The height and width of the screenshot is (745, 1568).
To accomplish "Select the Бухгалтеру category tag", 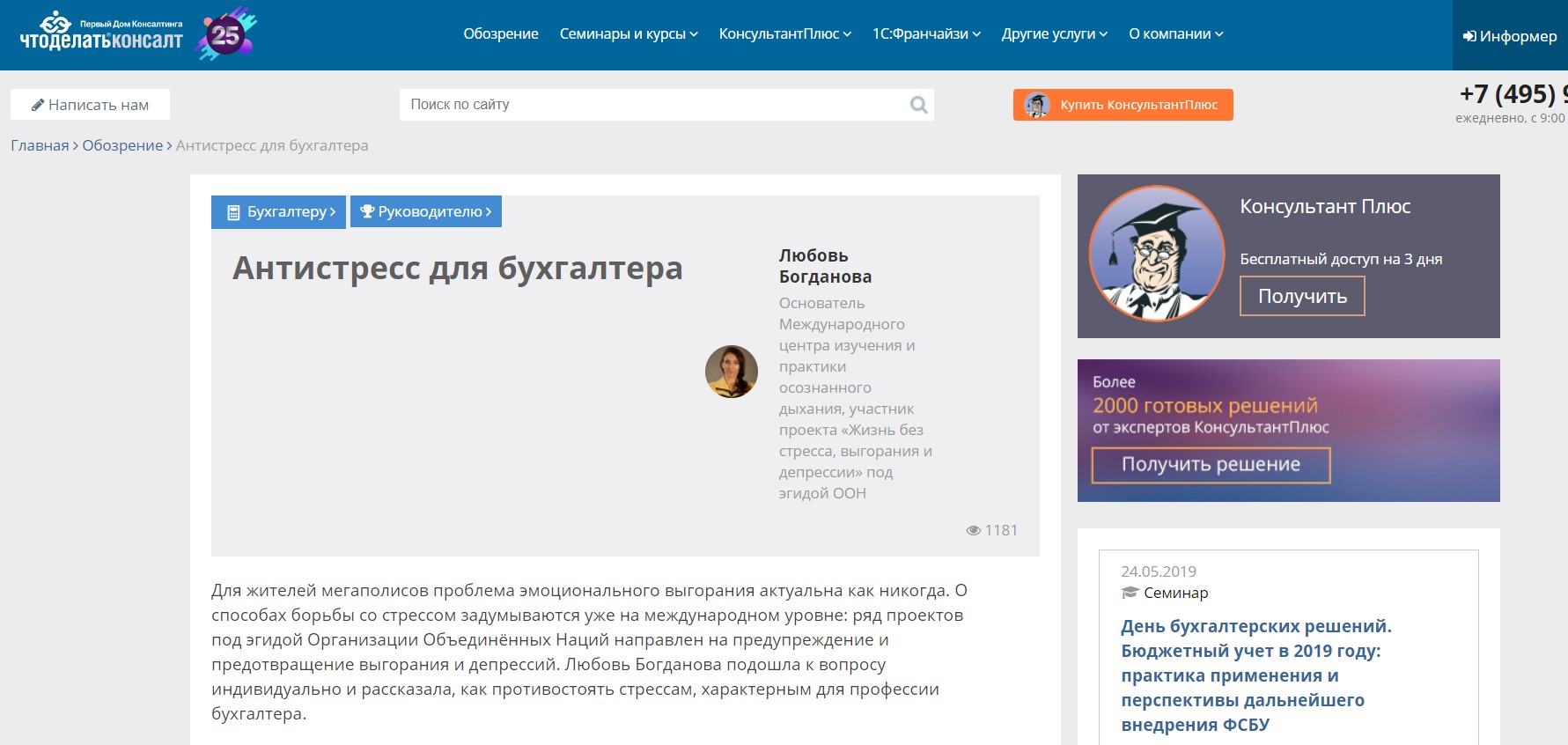I will click(278, 211).
